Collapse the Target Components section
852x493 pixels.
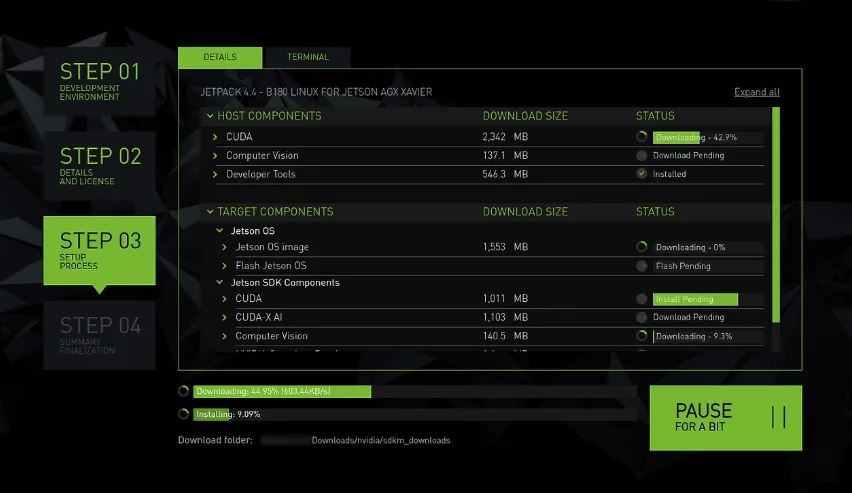point(210,211)
